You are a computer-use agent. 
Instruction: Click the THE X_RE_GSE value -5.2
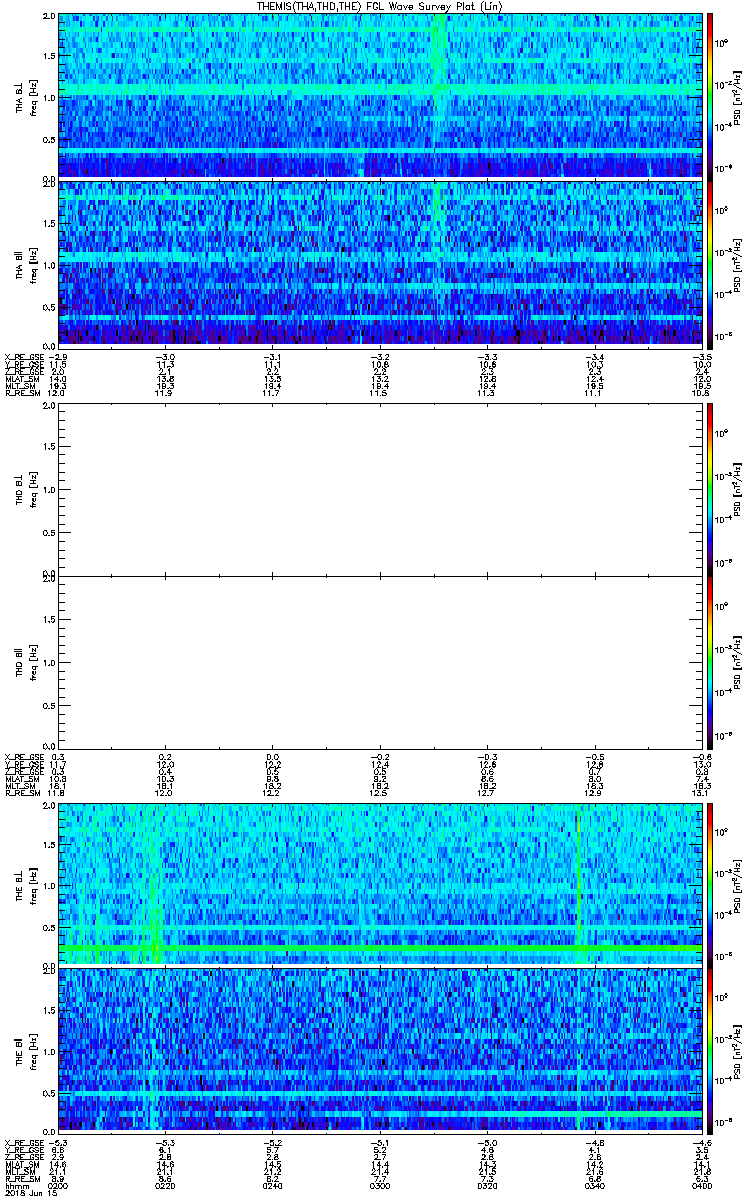pyautogui.click(x=272, y=1142)
